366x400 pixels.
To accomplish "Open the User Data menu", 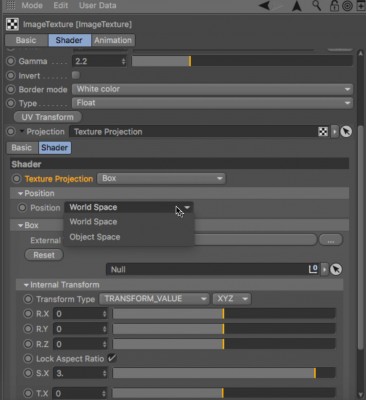I will [97, 6].
